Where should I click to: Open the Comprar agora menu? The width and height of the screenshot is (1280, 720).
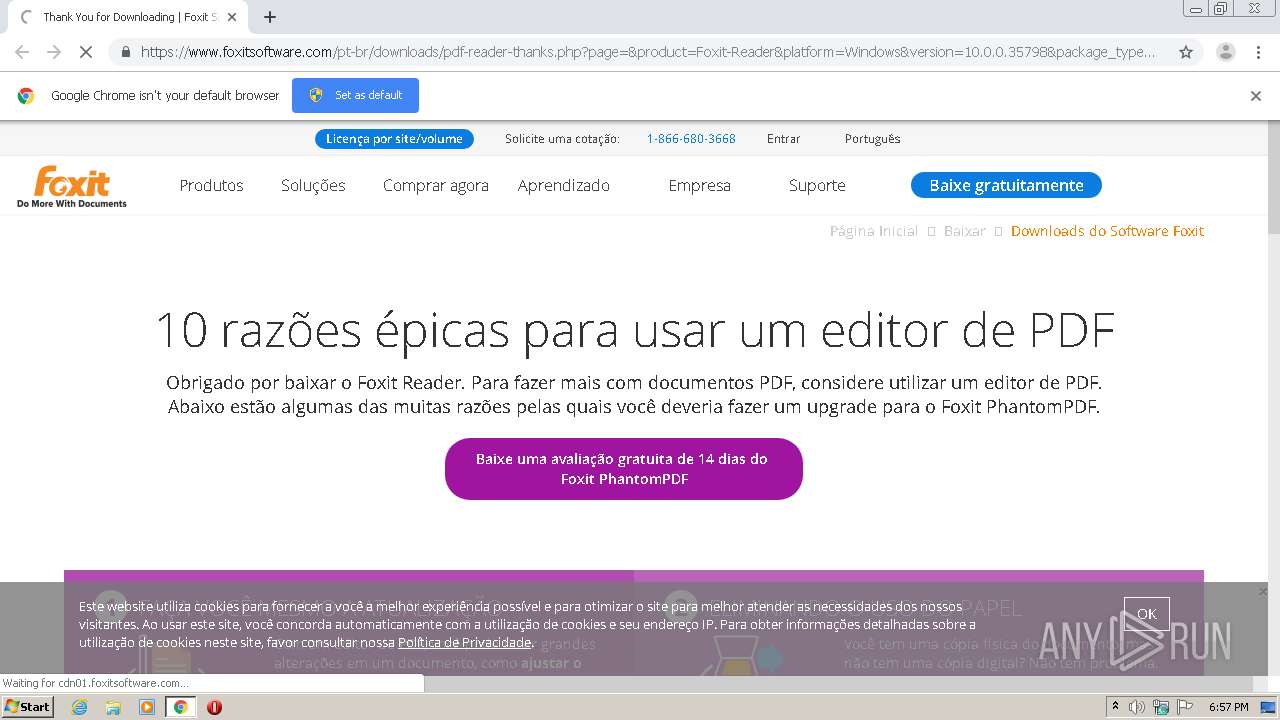pos(436,185)
